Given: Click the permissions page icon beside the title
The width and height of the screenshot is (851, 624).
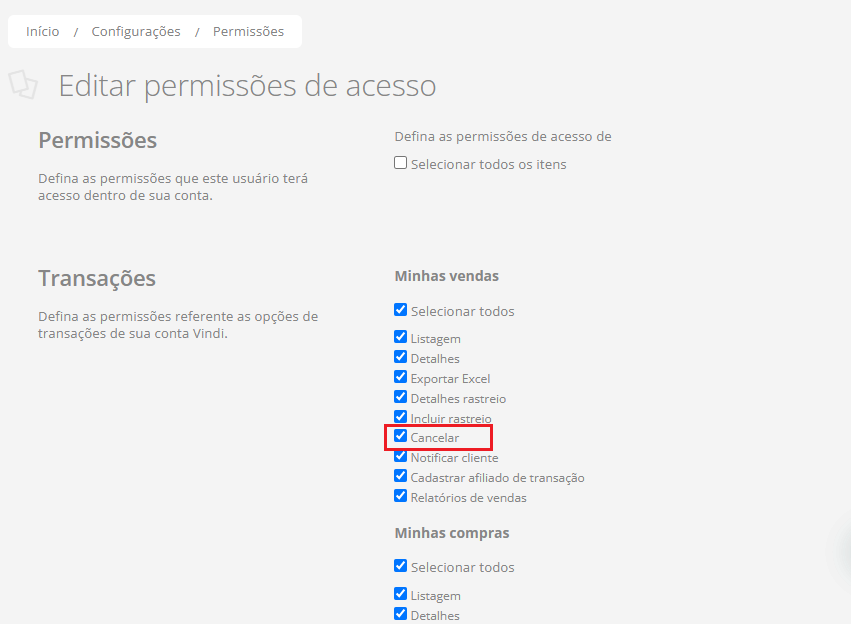Looking at the screenshot, I should click(x=23, y=85).
